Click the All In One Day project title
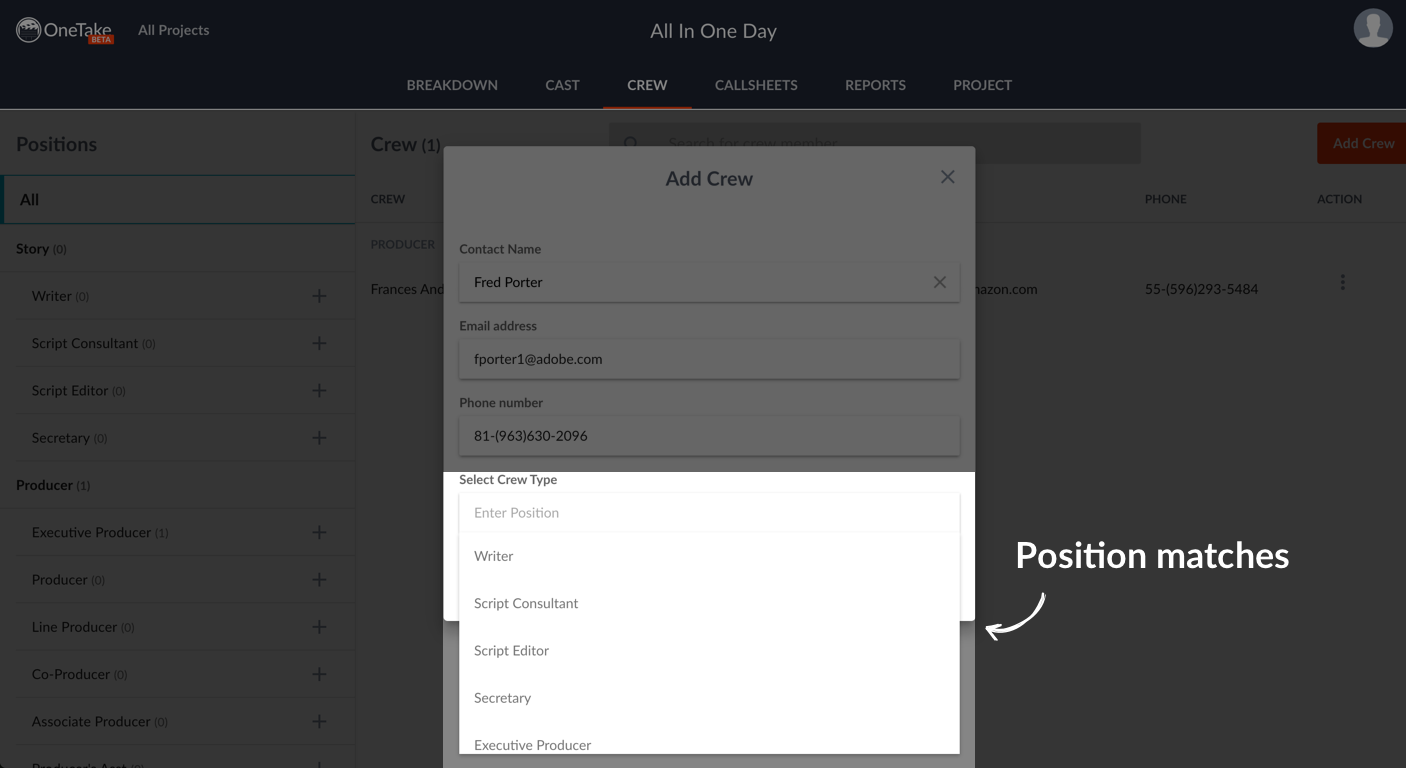This screenshot has height=768, width=1406. tap(713, 31)
